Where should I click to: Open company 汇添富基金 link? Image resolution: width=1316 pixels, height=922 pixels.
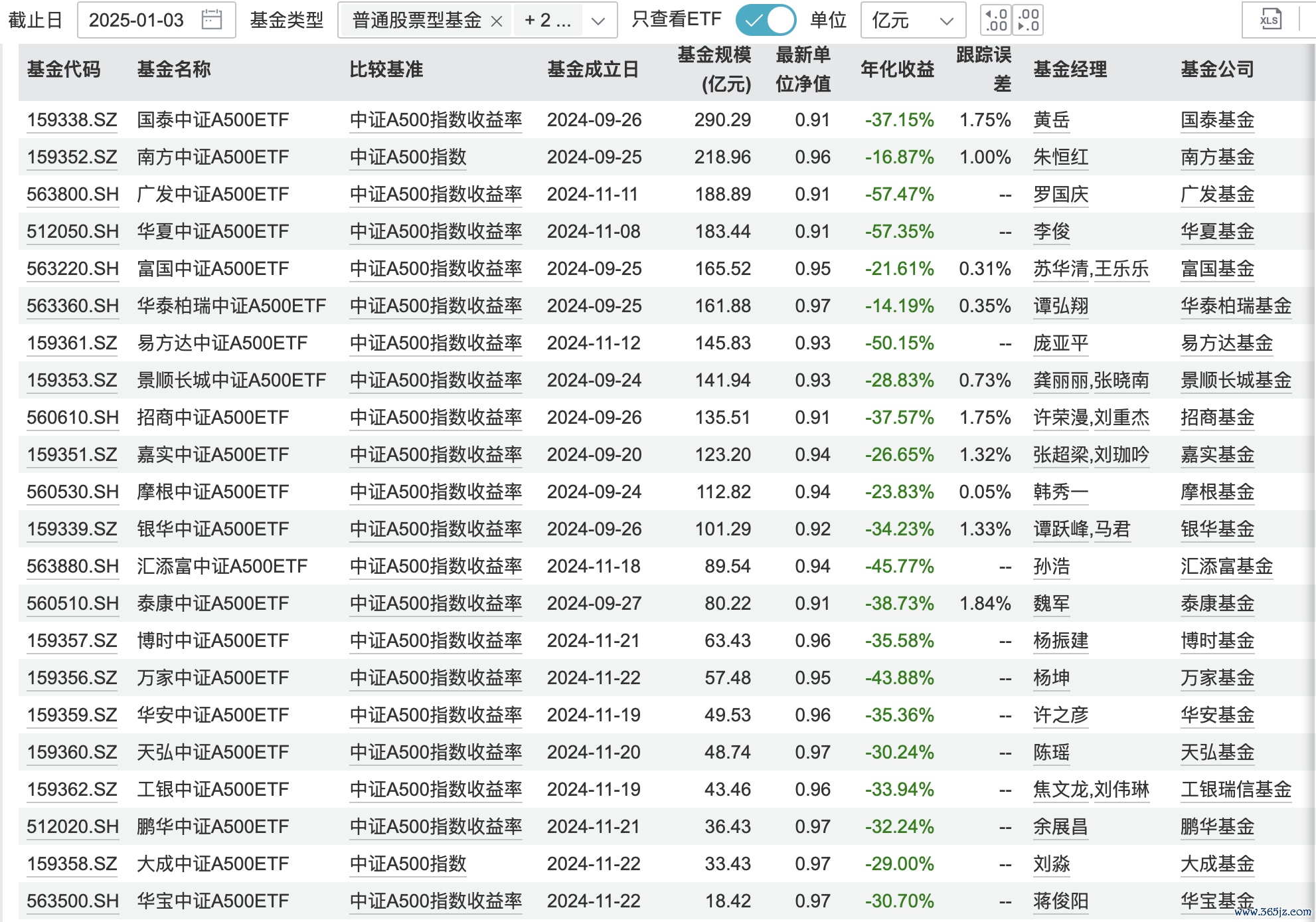(1227, 567)
